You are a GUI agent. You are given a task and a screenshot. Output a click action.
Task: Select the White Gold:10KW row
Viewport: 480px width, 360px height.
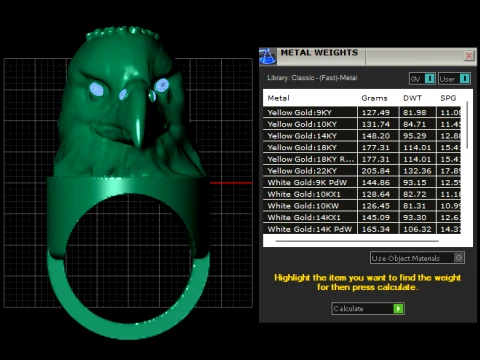point(362,206)
